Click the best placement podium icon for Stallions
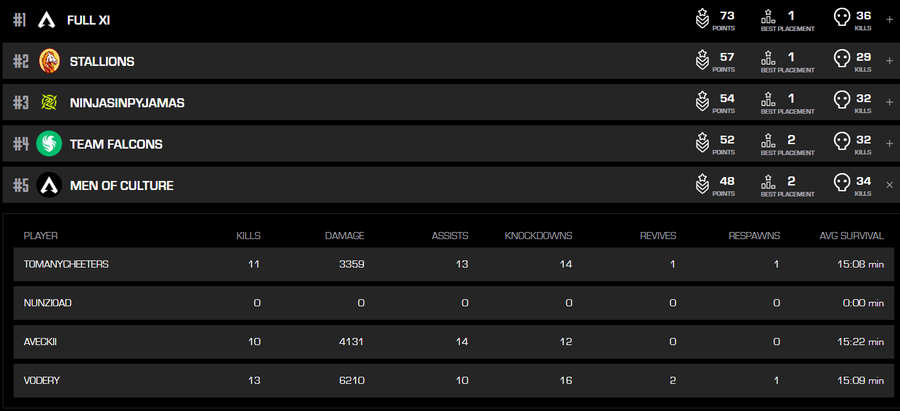 point(768,58)
